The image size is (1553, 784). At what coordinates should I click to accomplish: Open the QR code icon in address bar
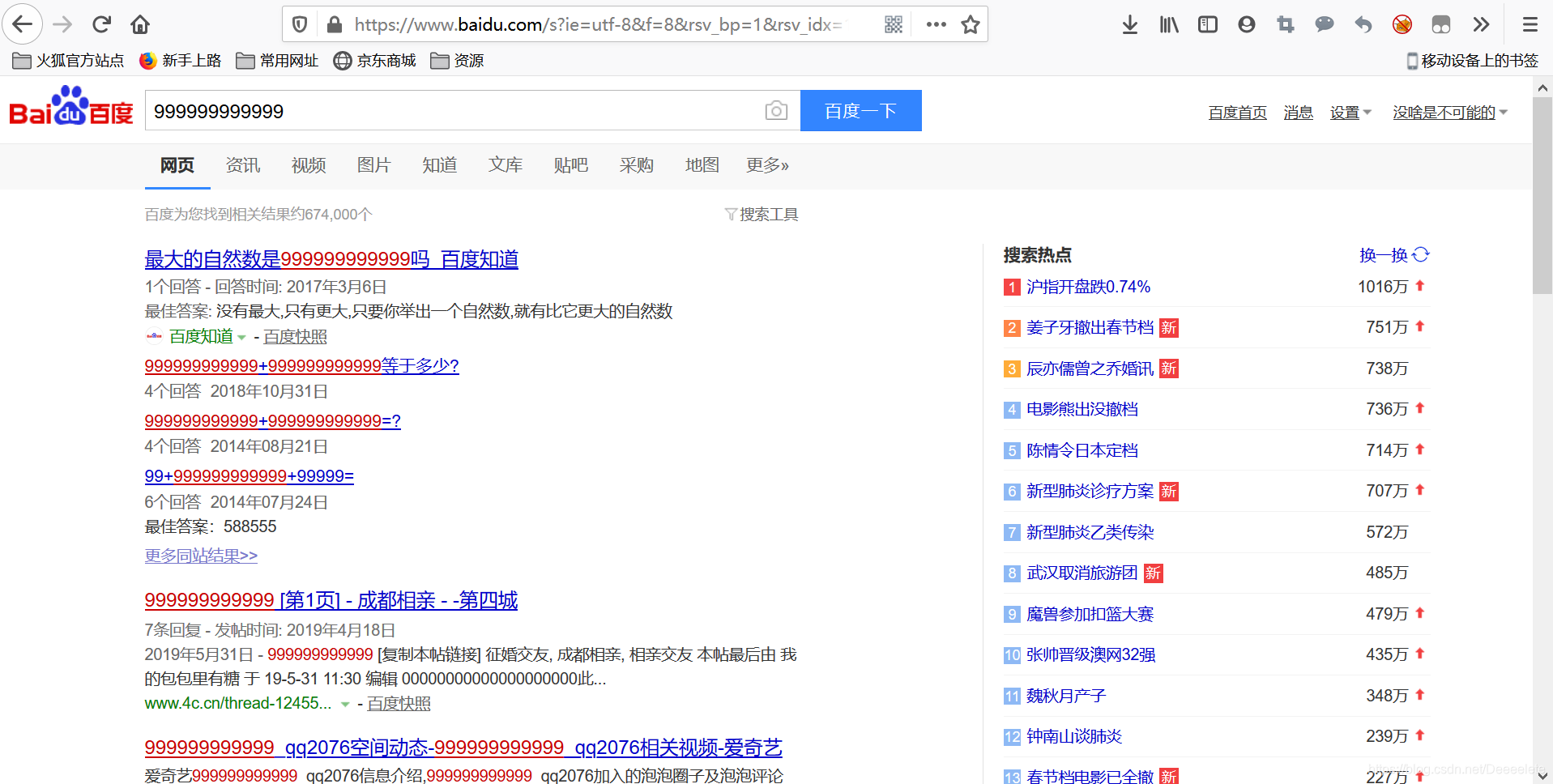[x=894, y=24]
